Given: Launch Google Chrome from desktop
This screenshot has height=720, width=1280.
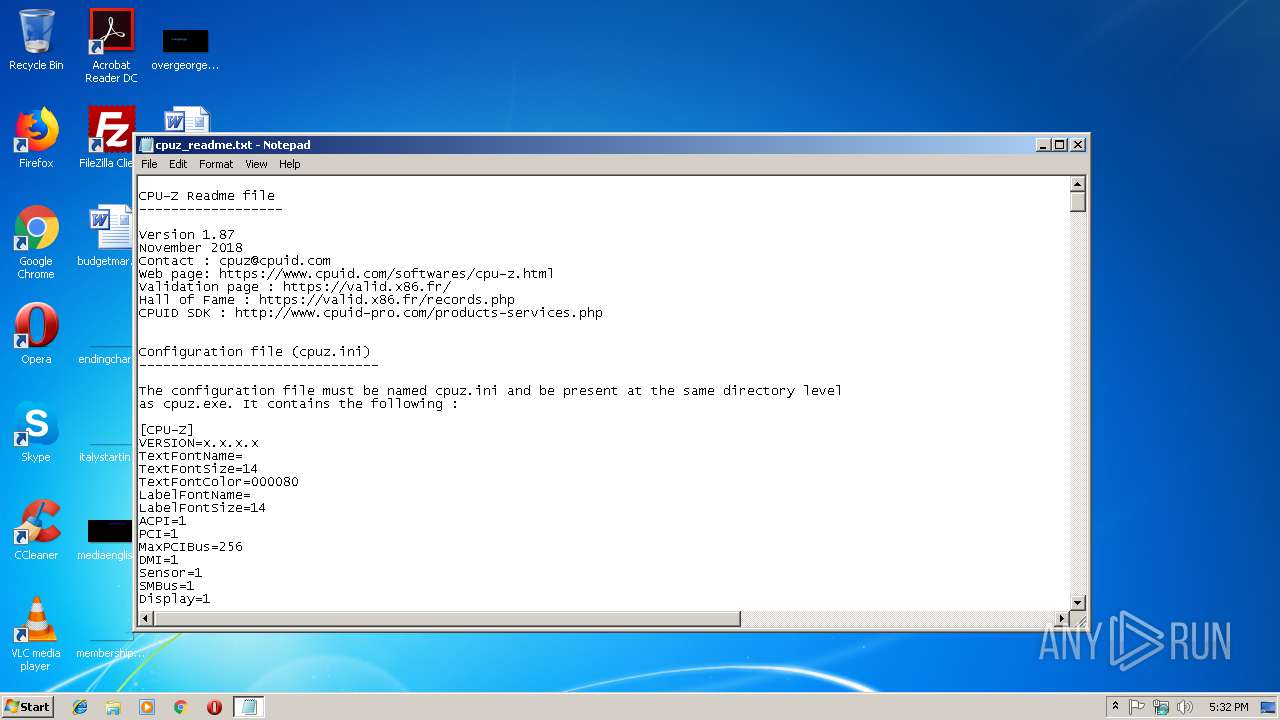Looking at the screenshot, I should (x=36, y=242).
